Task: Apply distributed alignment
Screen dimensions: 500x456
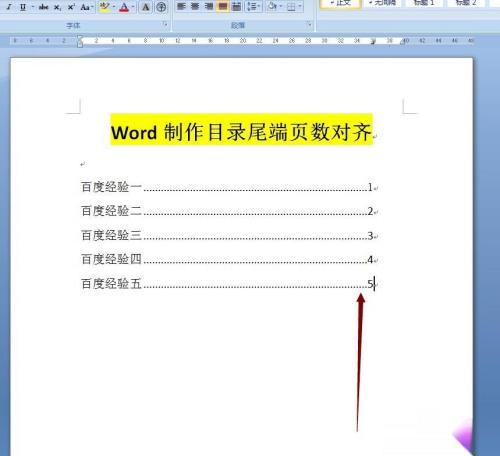Action: [x=236, y=6]
